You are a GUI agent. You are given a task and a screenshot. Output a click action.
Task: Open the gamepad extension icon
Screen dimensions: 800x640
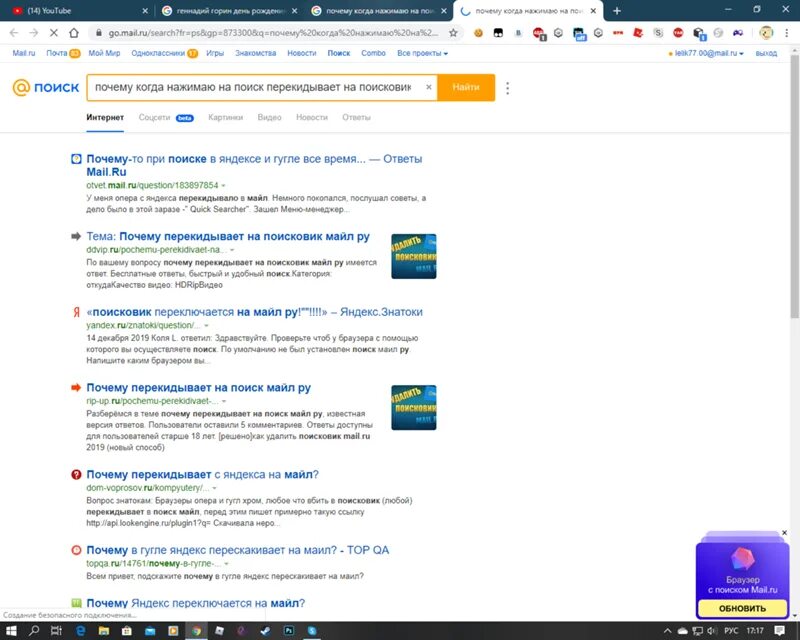coord(738,33)
